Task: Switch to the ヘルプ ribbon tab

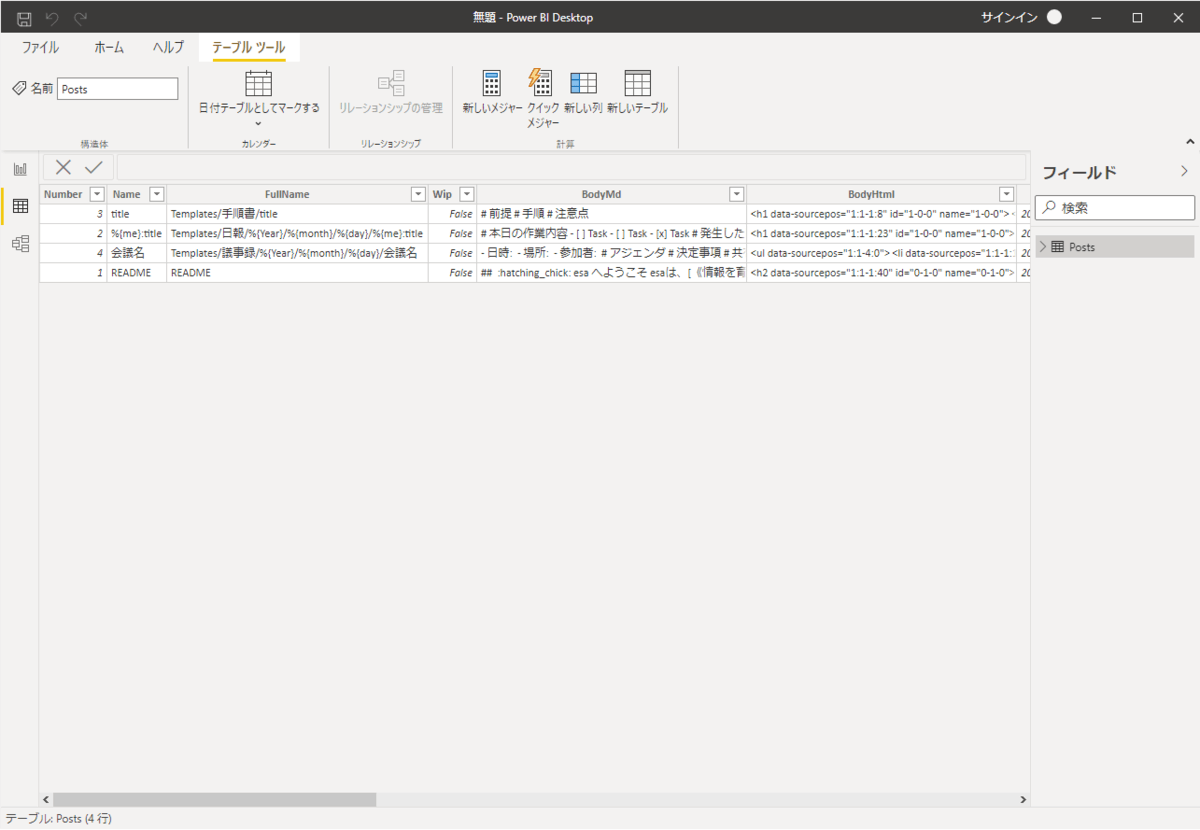Action: (x=168, y=47)
